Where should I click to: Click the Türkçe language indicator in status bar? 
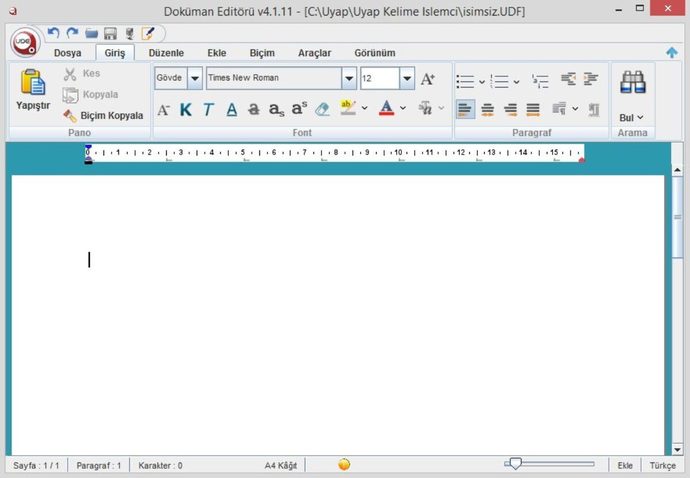pos(663,466)
